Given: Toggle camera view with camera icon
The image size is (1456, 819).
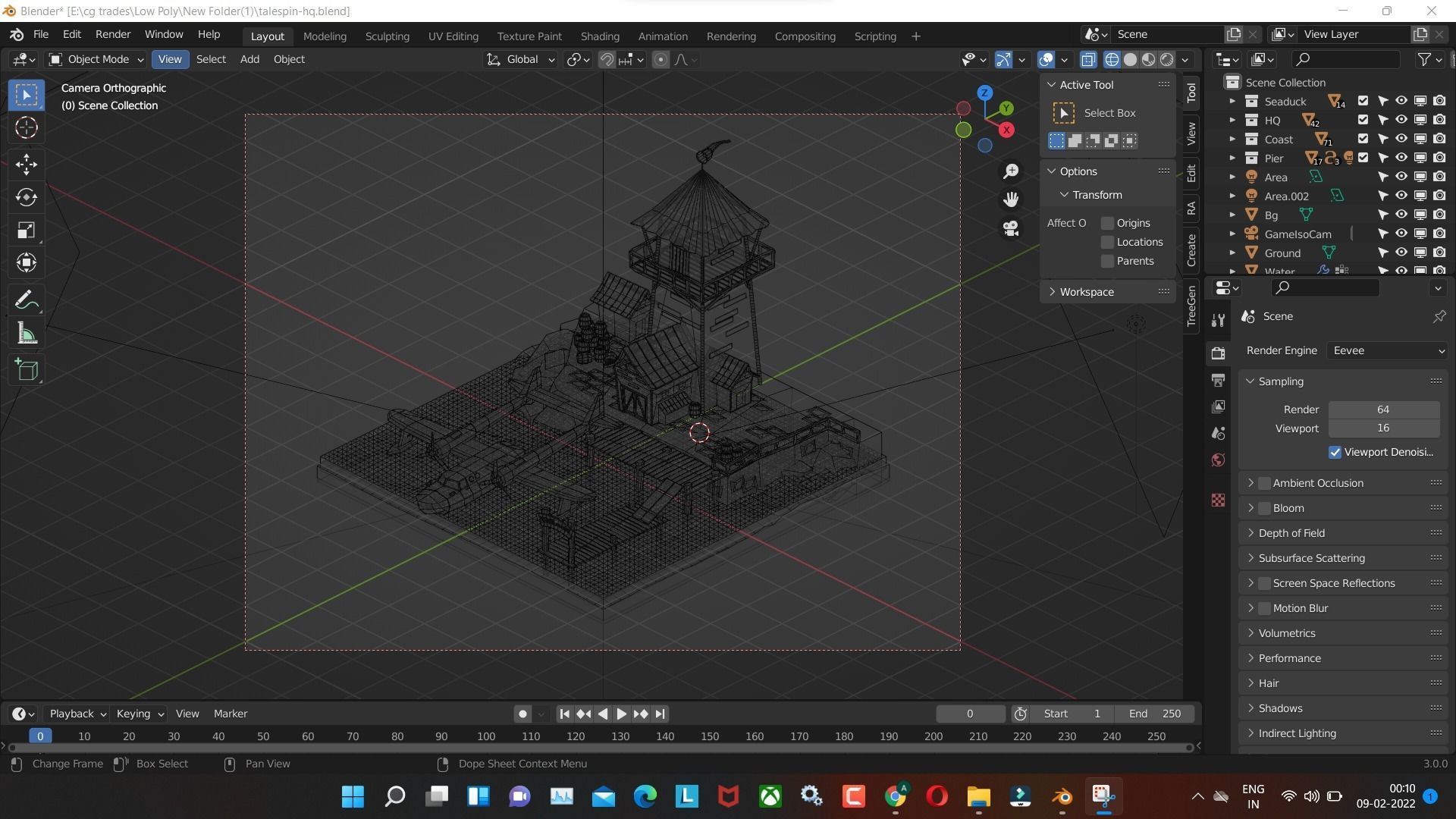Looking at the screenshot, I should pyautogui.click(x=1011, y=228).
